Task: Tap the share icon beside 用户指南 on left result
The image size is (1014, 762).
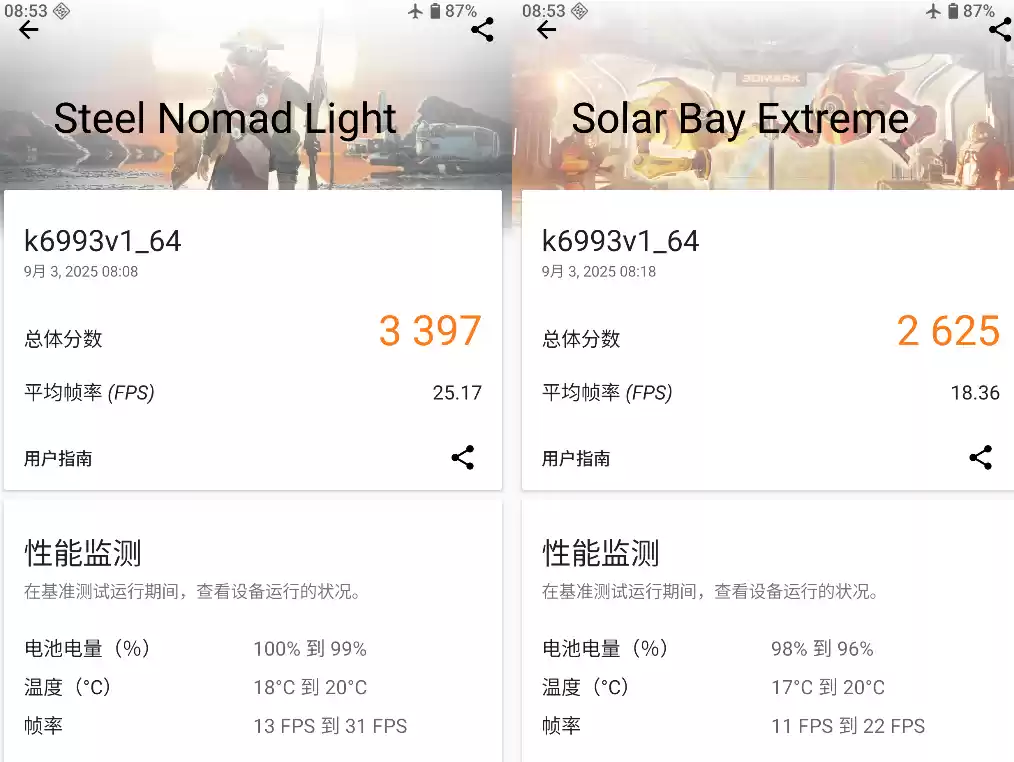Action: 462,457
